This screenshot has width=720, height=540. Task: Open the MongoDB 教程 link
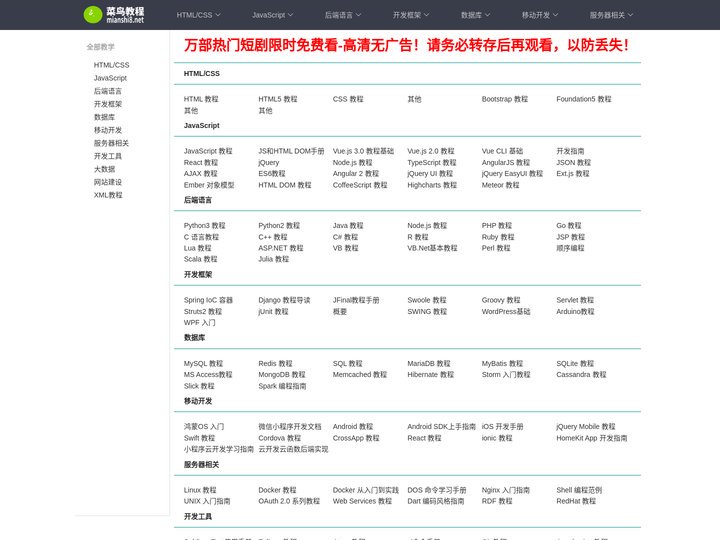click(281, 375)
